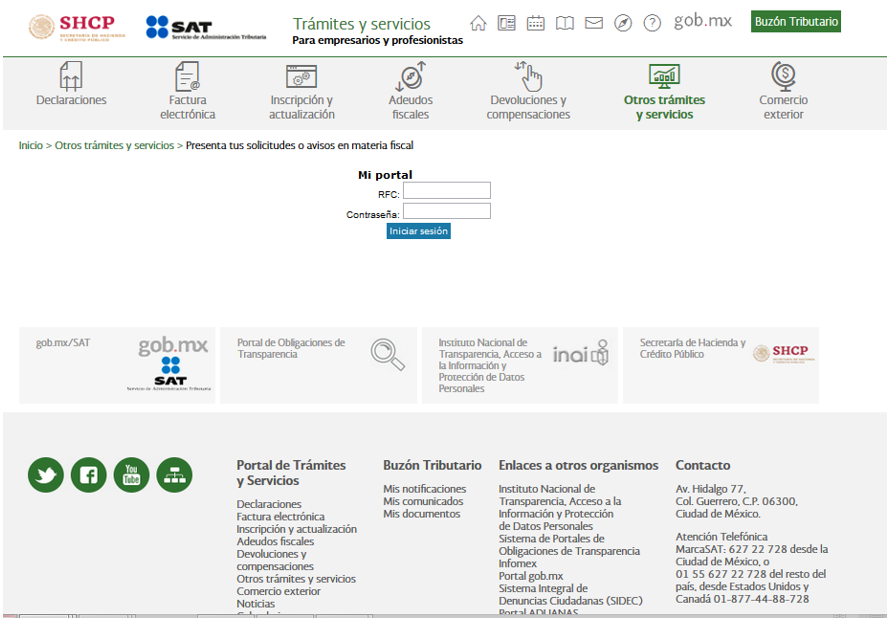
Task: Click the inai logo in card
Action: pos(581,353)
